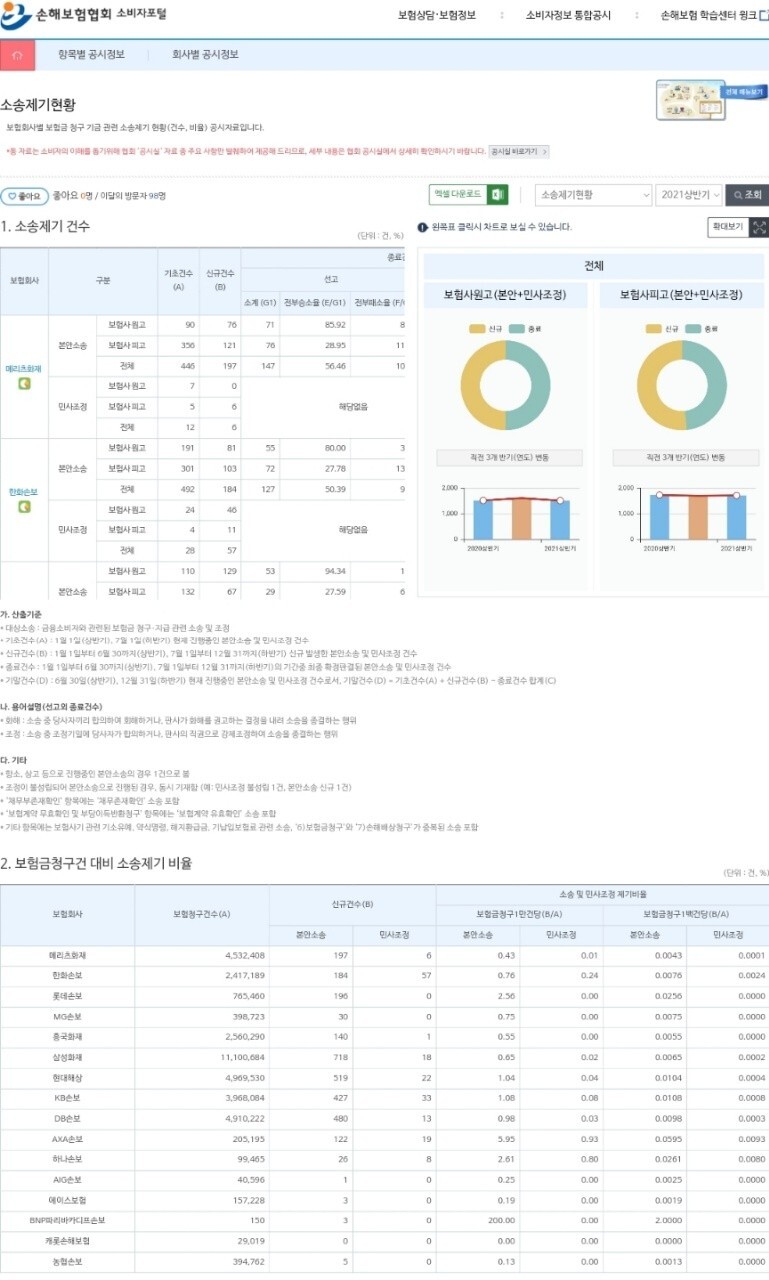Click the BNP파리바카디프손보 row

384,1220
